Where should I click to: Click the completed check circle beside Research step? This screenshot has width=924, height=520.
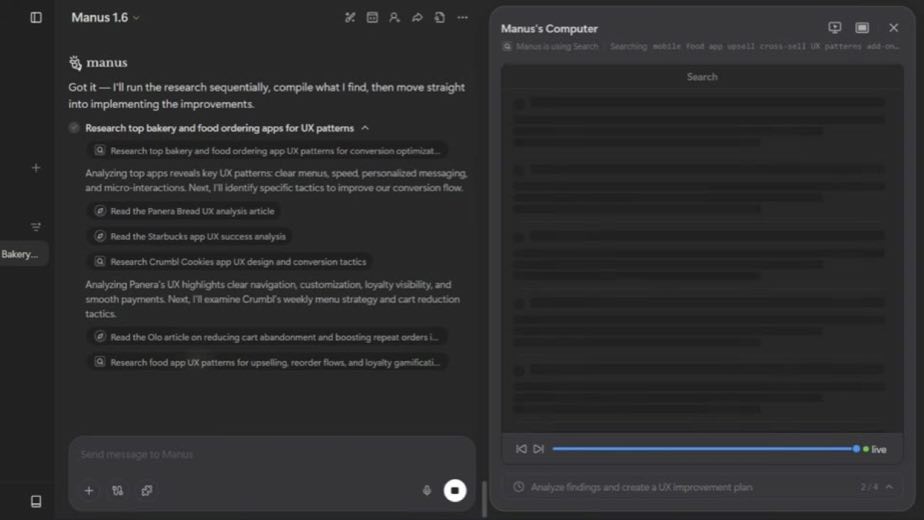tap(74, 128)
